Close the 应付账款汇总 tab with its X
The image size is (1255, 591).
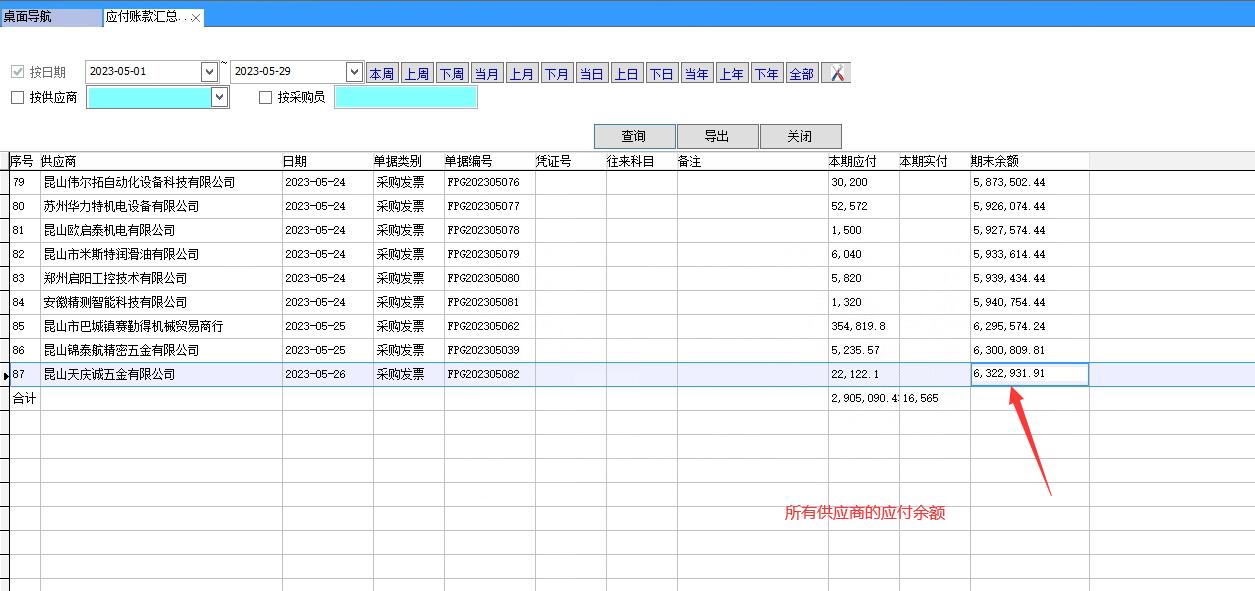tap(196, 19)
